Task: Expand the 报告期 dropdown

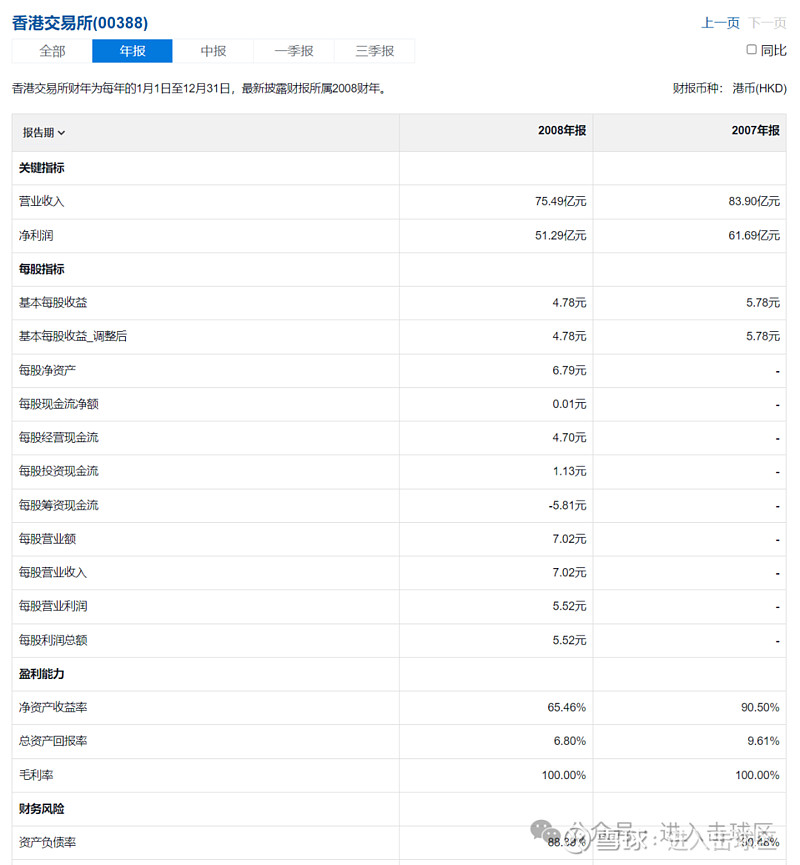Action: (44, 133)
